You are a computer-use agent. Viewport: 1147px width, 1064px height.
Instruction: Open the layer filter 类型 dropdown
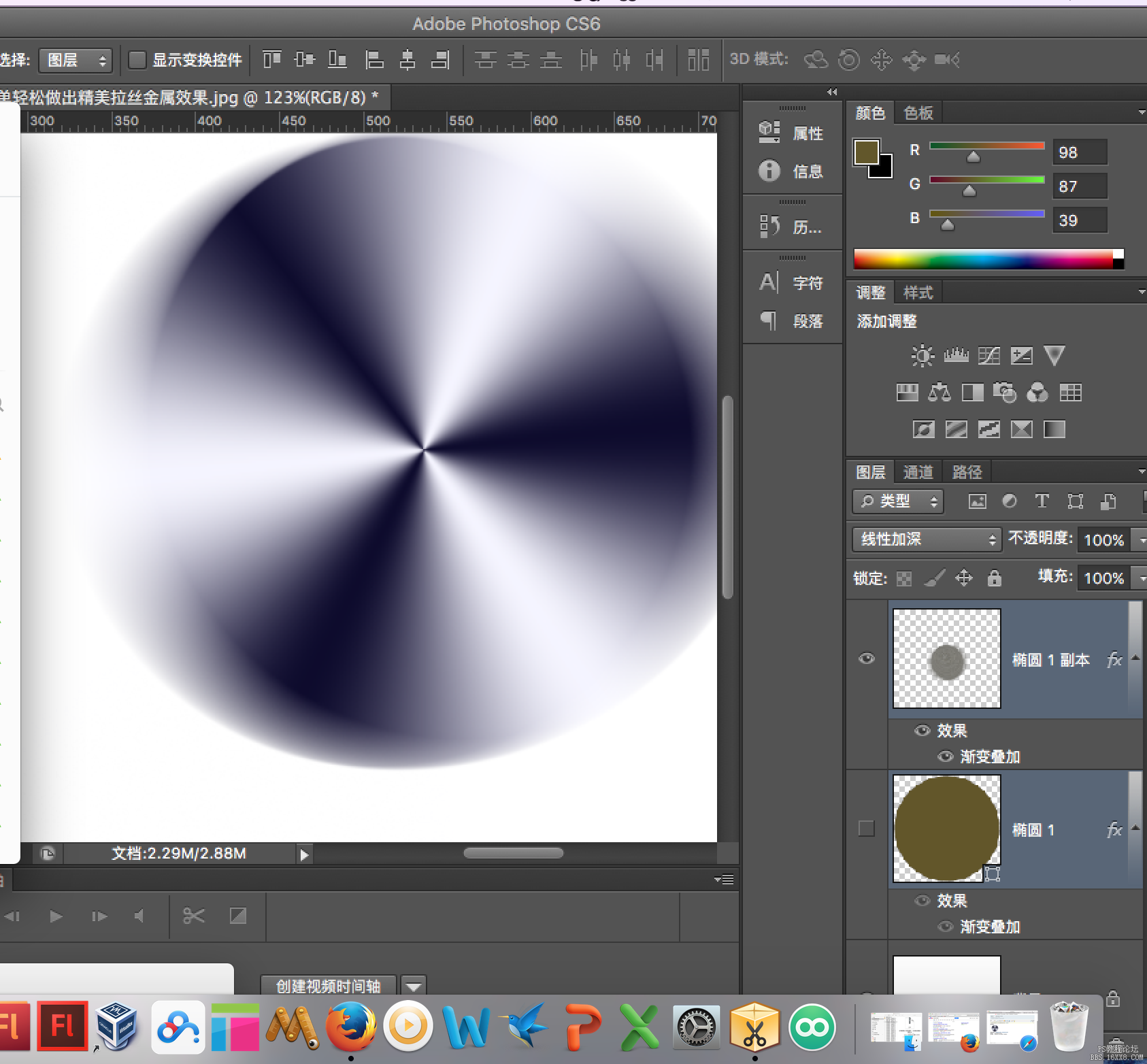(898, 501)
